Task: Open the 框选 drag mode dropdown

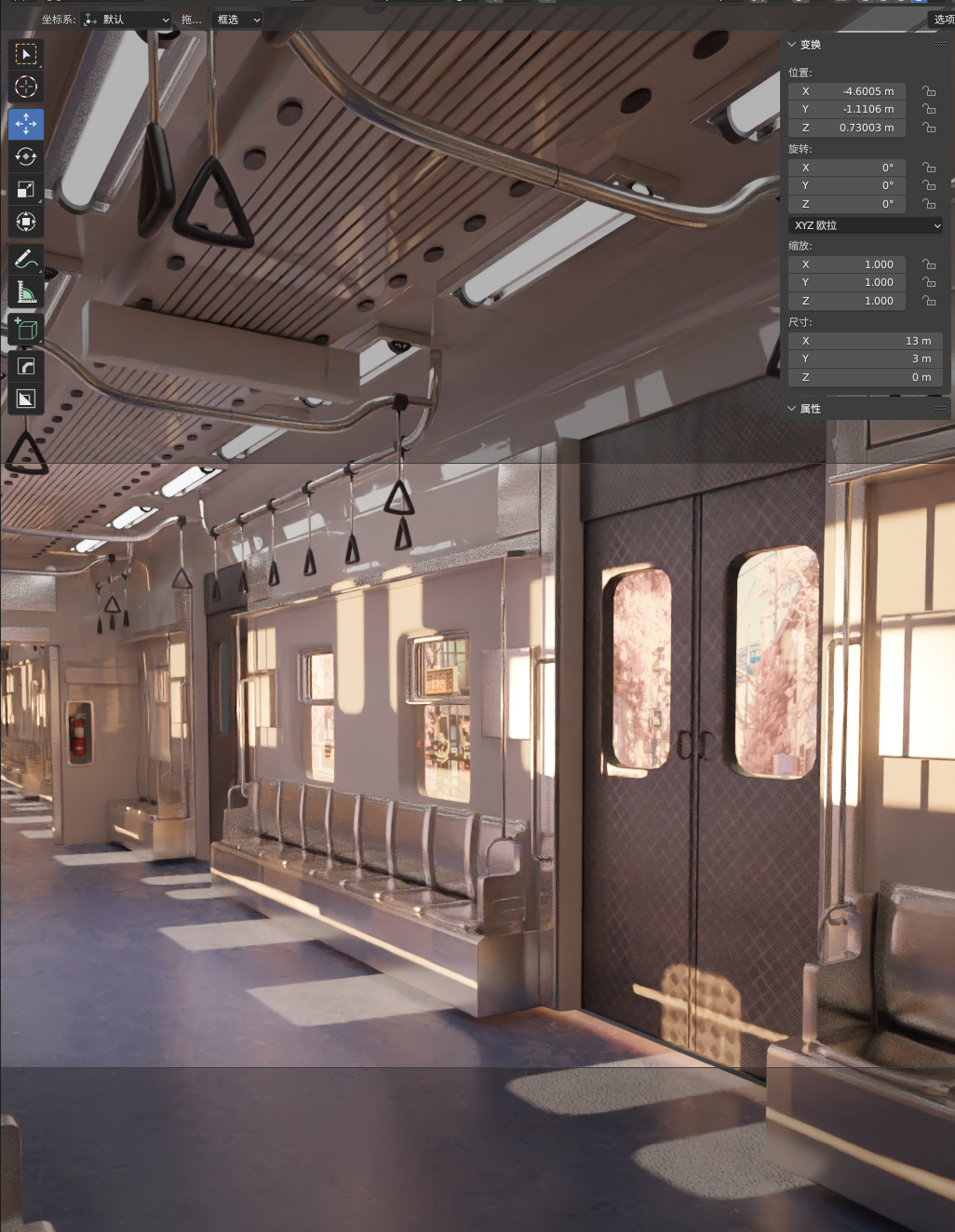Action: click(x=238, y=20)
